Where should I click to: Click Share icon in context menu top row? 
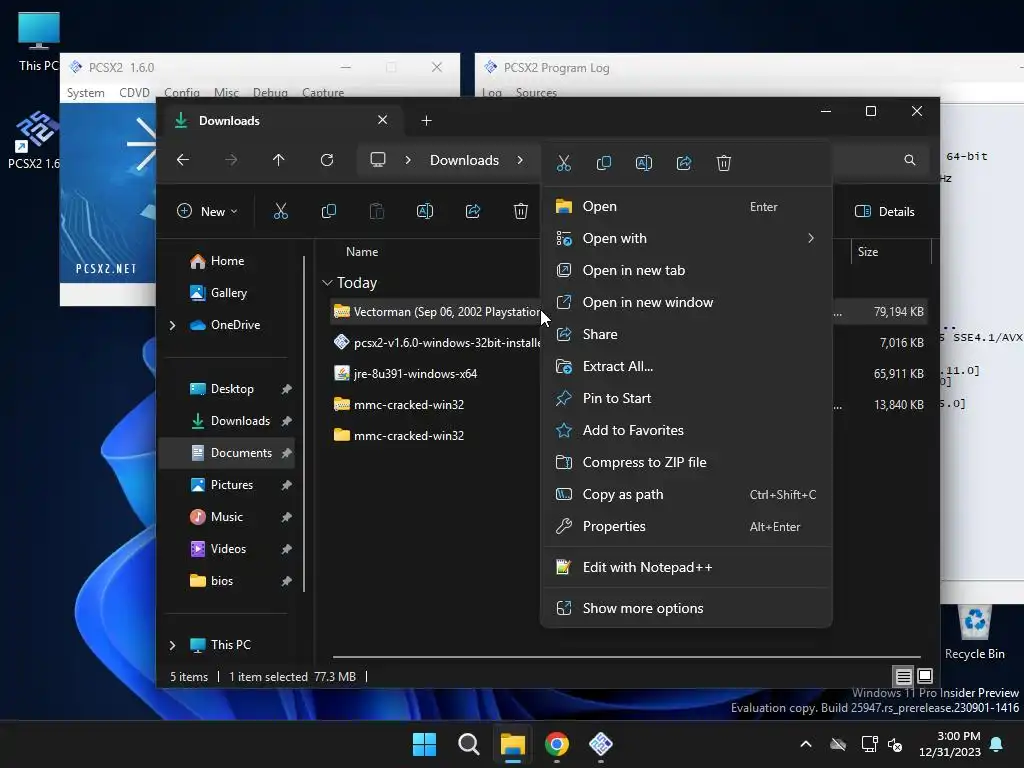coord(684,163)
